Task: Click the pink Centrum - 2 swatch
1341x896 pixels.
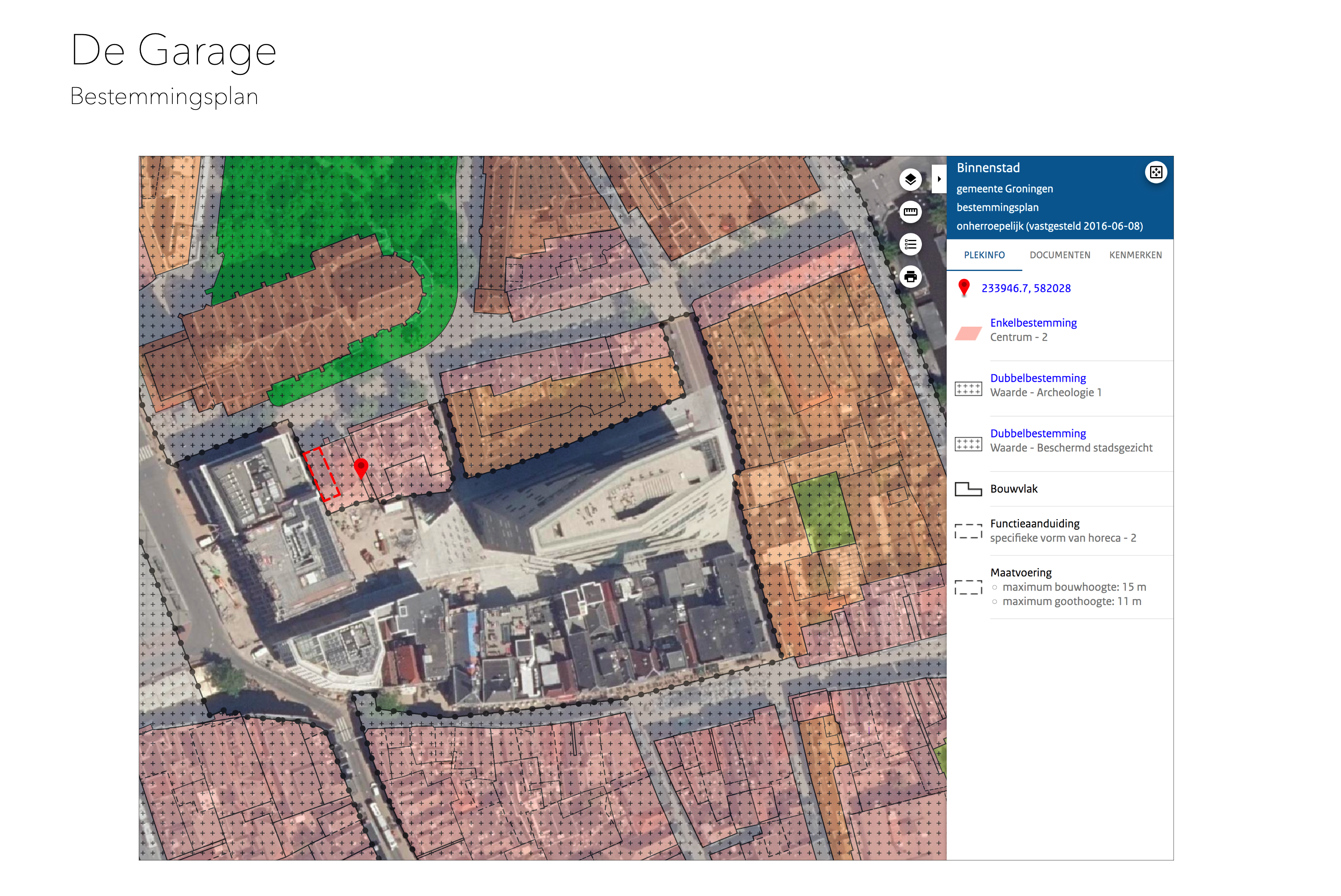Action: (x=968, y=333)
